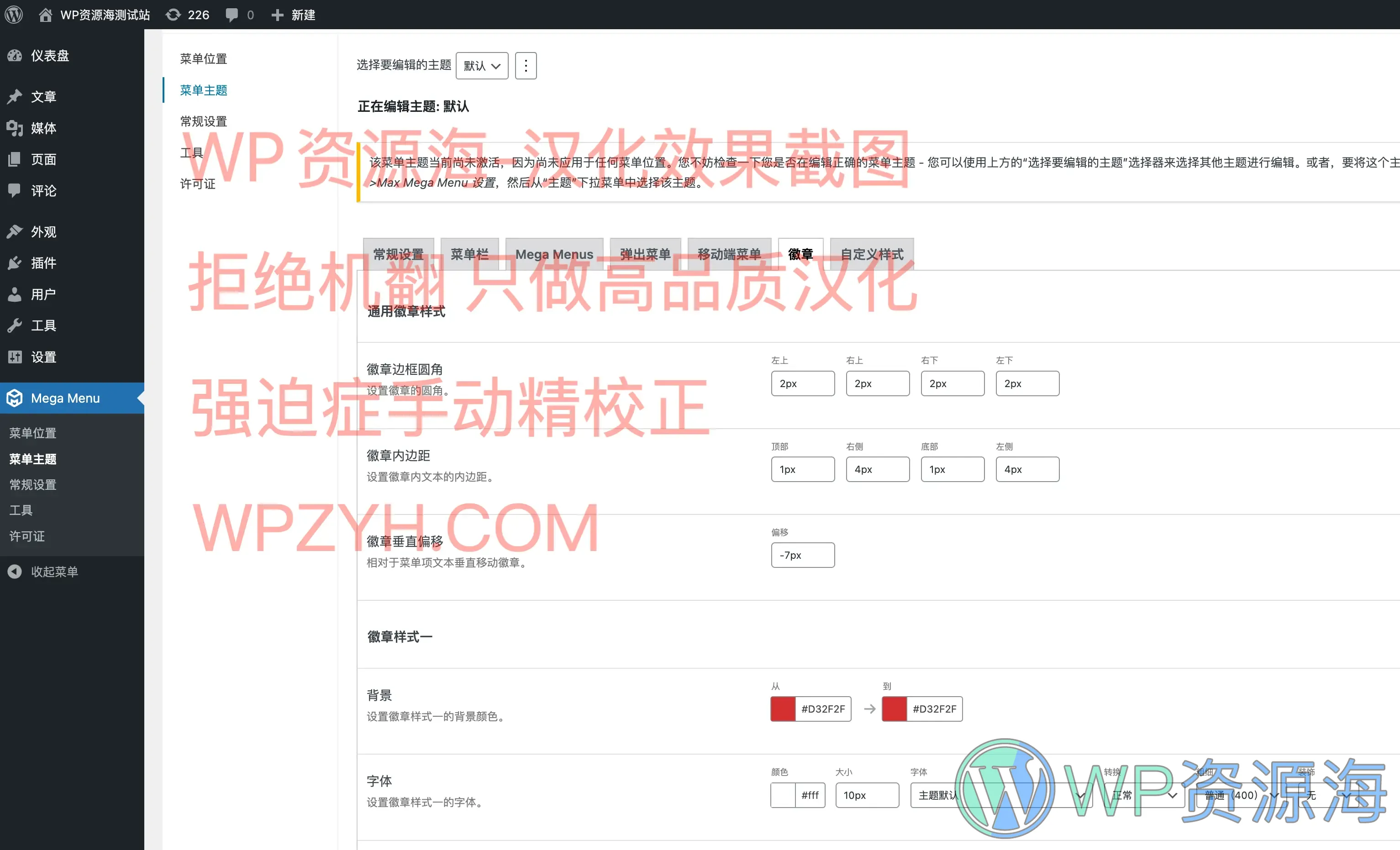Collapse sidebar with 收起菜单 icon
Viewport: 1400px width, 850px height.
point(15,572)
